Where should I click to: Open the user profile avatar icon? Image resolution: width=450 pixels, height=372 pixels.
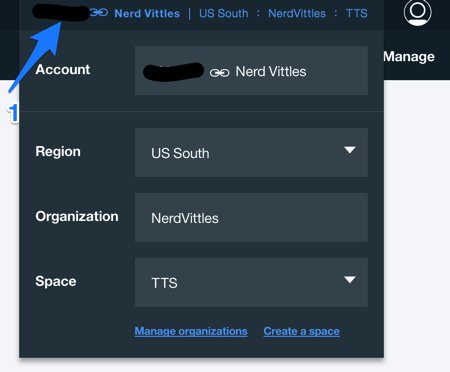(417, 12)
